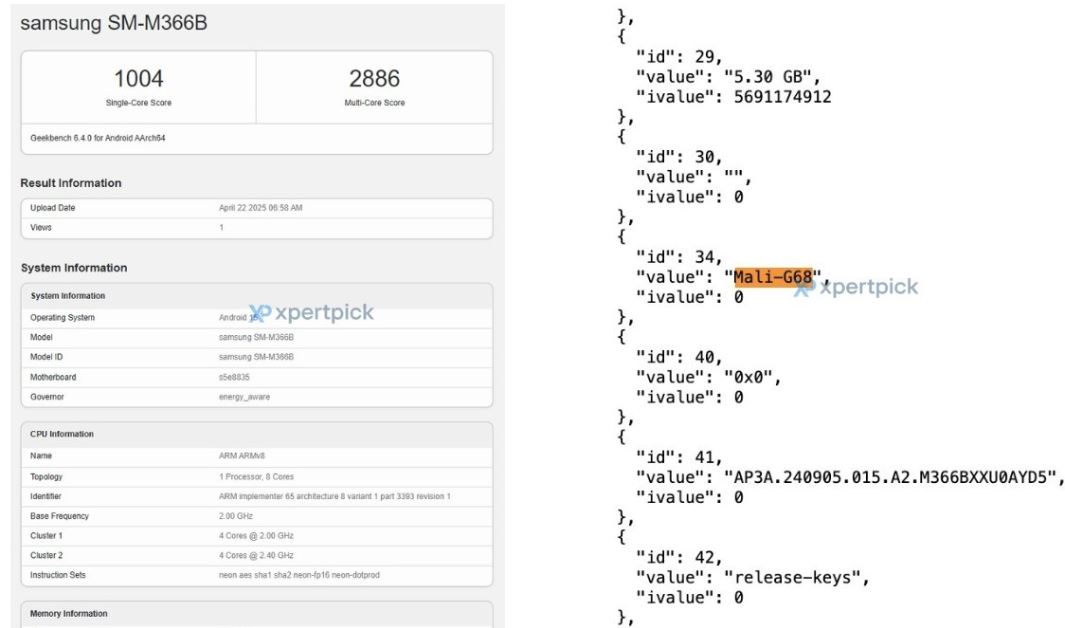The image size is (1065, 628).
Task: Select the Geekbench 6.4.0 for Android AArch64 line
Action: point(98,138)
